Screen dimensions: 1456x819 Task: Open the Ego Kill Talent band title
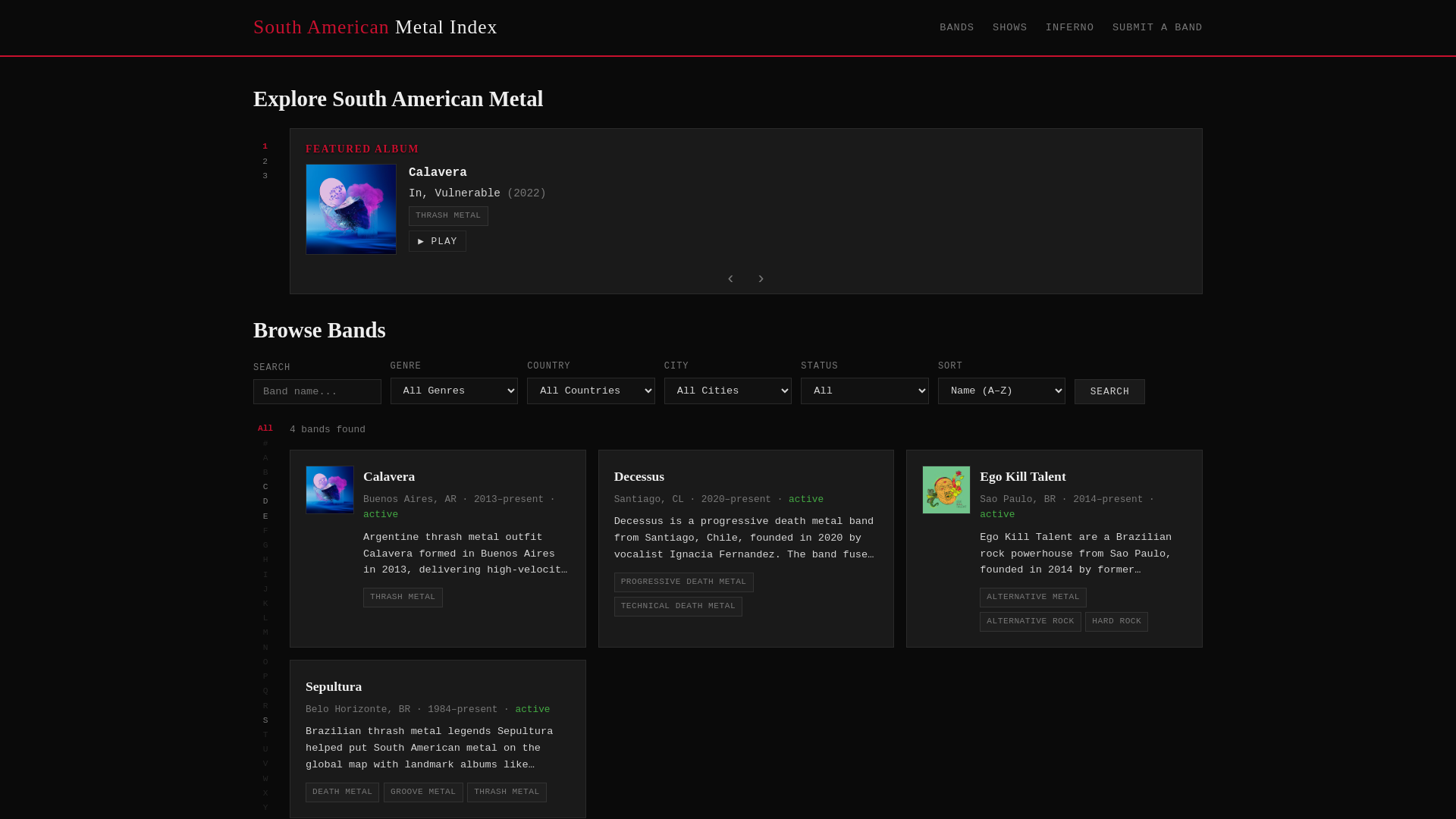click(x=1023, y=476)
